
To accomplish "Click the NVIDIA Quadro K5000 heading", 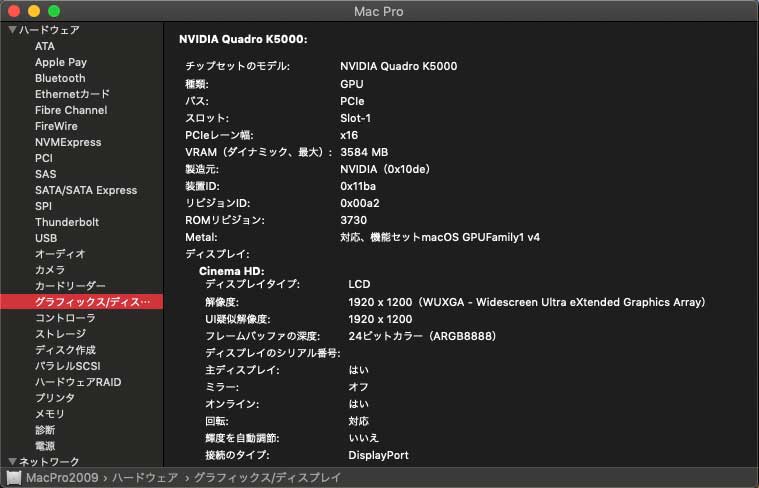I will [243, 39].
